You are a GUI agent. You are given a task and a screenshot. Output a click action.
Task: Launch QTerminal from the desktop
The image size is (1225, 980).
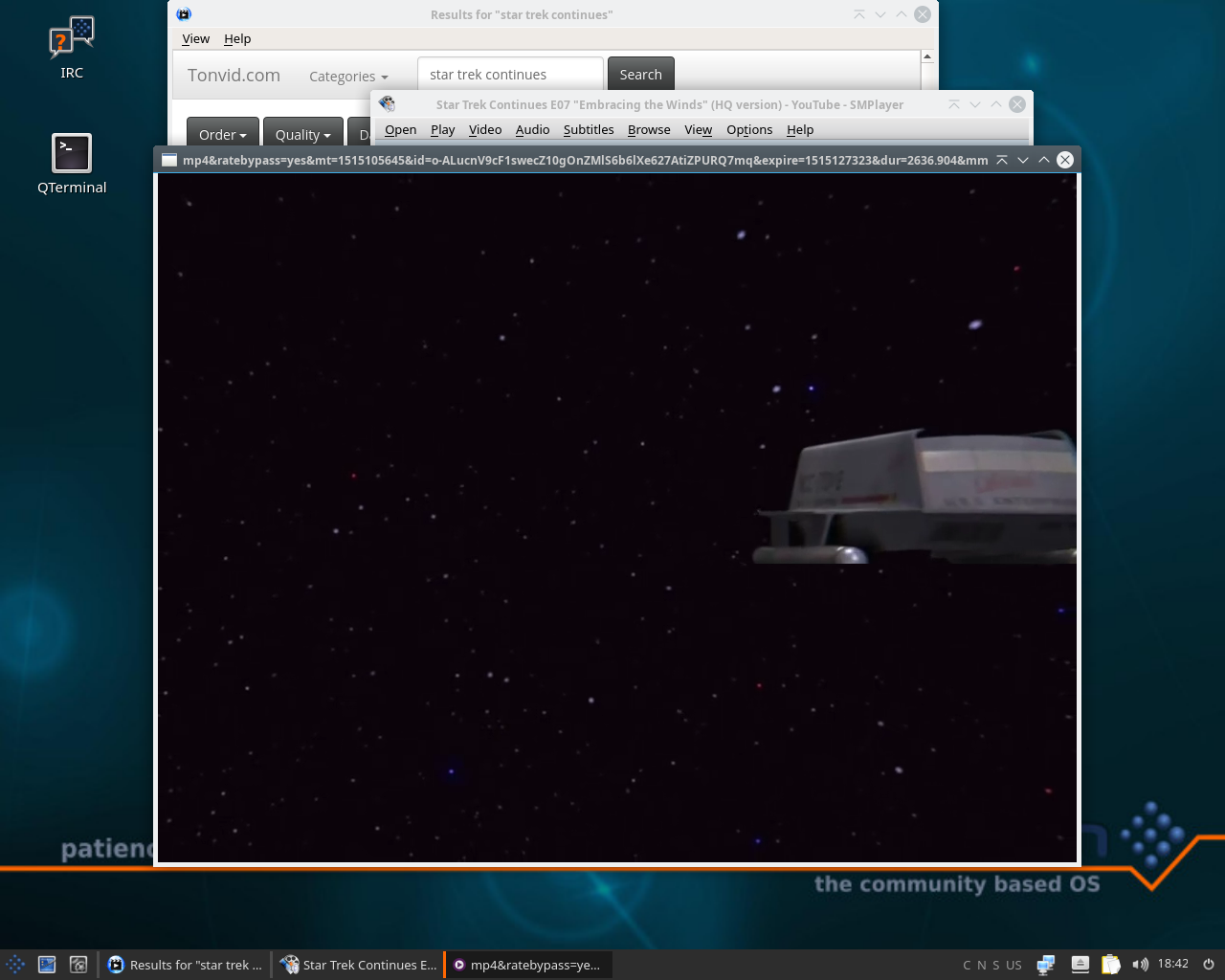coord(72,164)
